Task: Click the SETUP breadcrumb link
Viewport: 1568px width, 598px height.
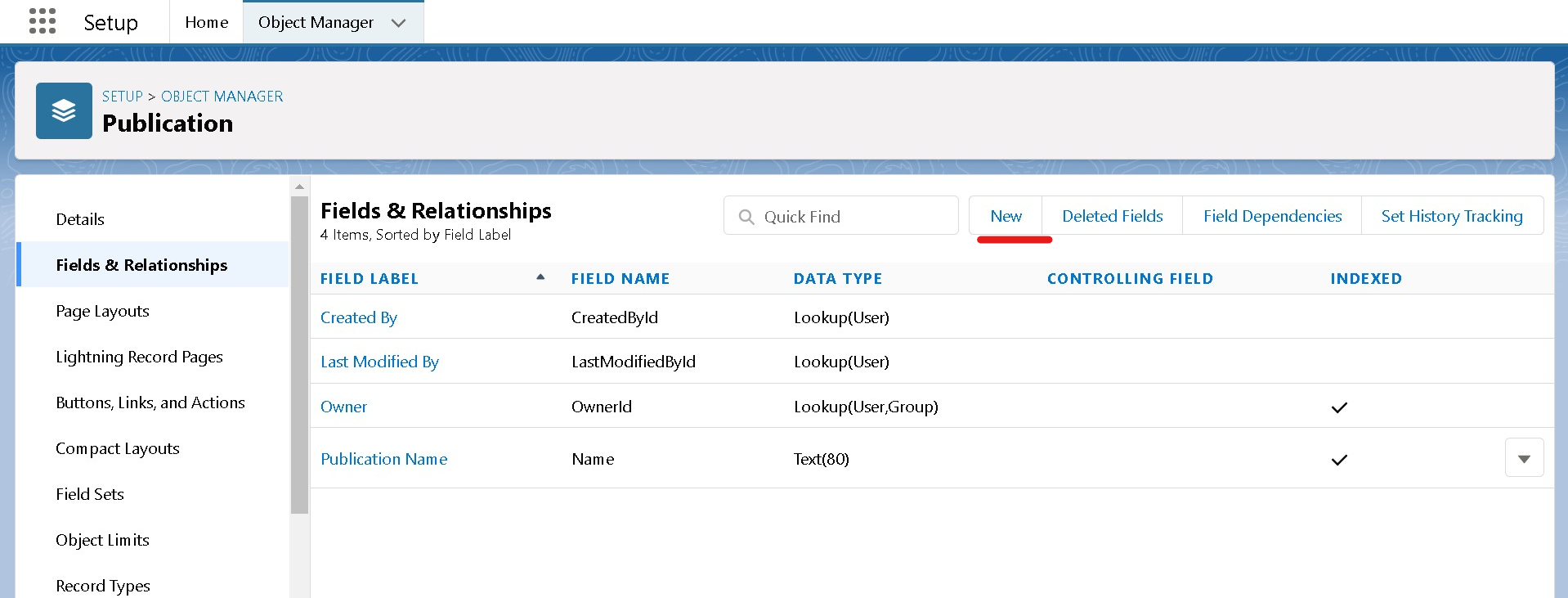Action: 123,97
